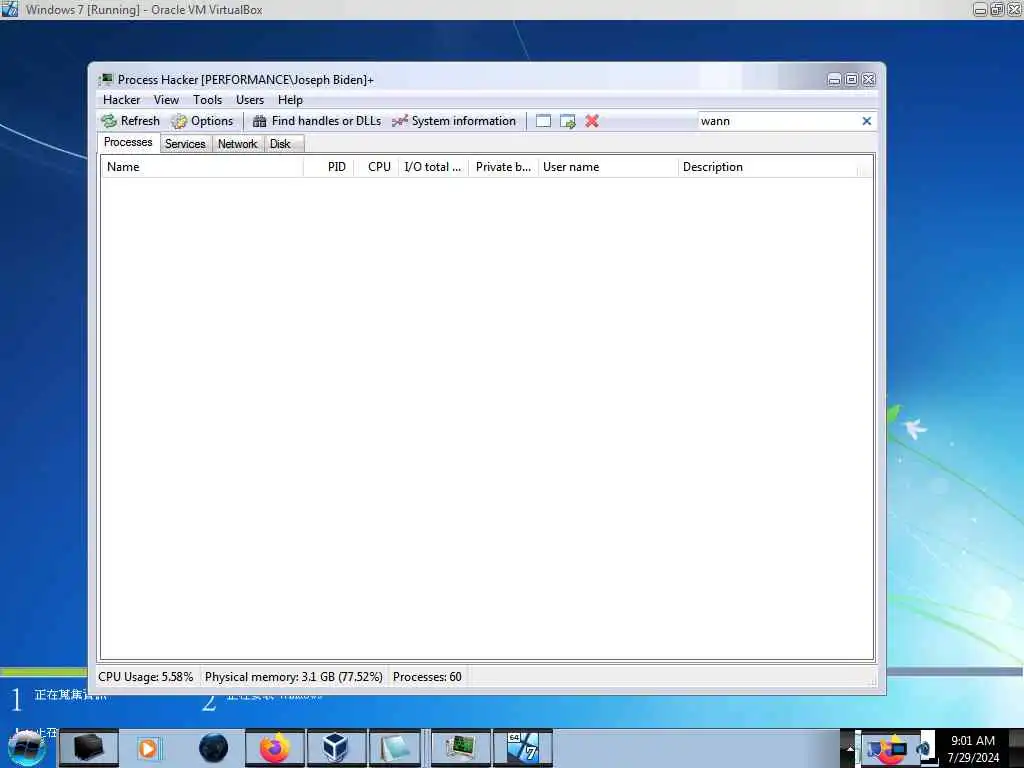The height and width of the screenshot is (768, 1024).
Task: Click the black box taskbar icon
Action: click(x=89, y=748)
